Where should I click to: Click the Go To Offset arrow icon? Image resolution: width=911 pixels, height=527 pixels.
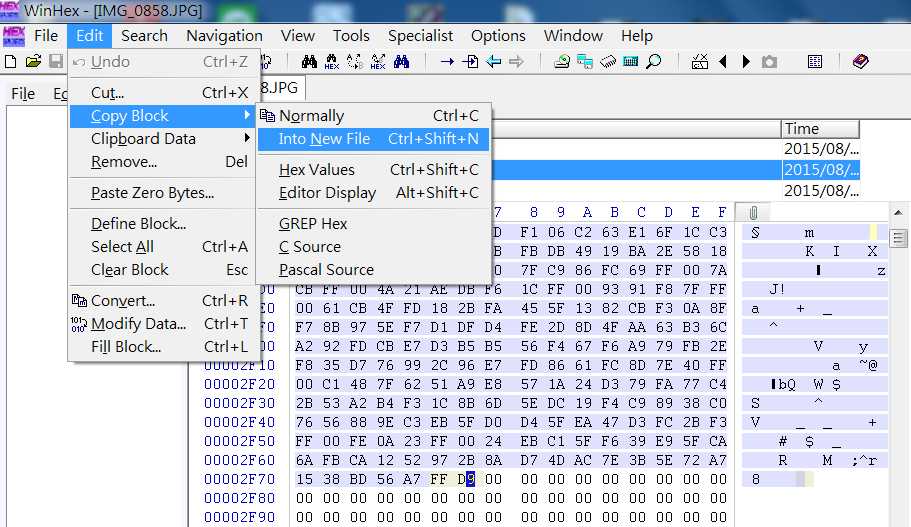coord(447,61)
